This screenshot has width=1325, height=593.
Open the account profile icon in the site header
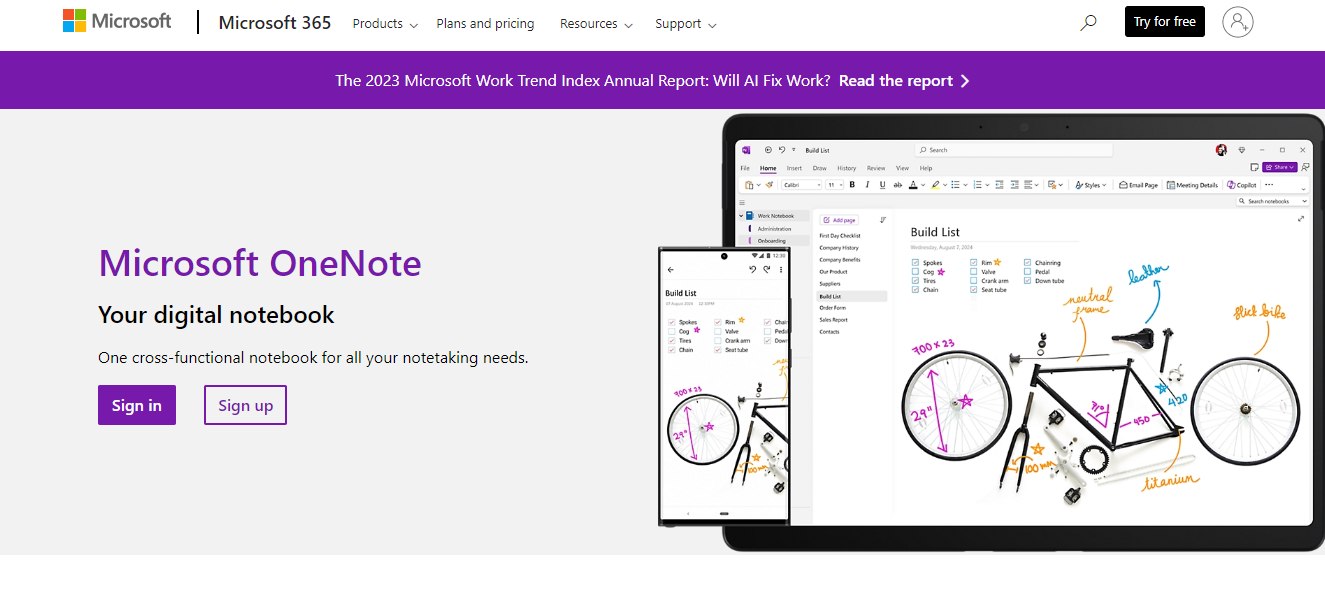(1237, 22)
